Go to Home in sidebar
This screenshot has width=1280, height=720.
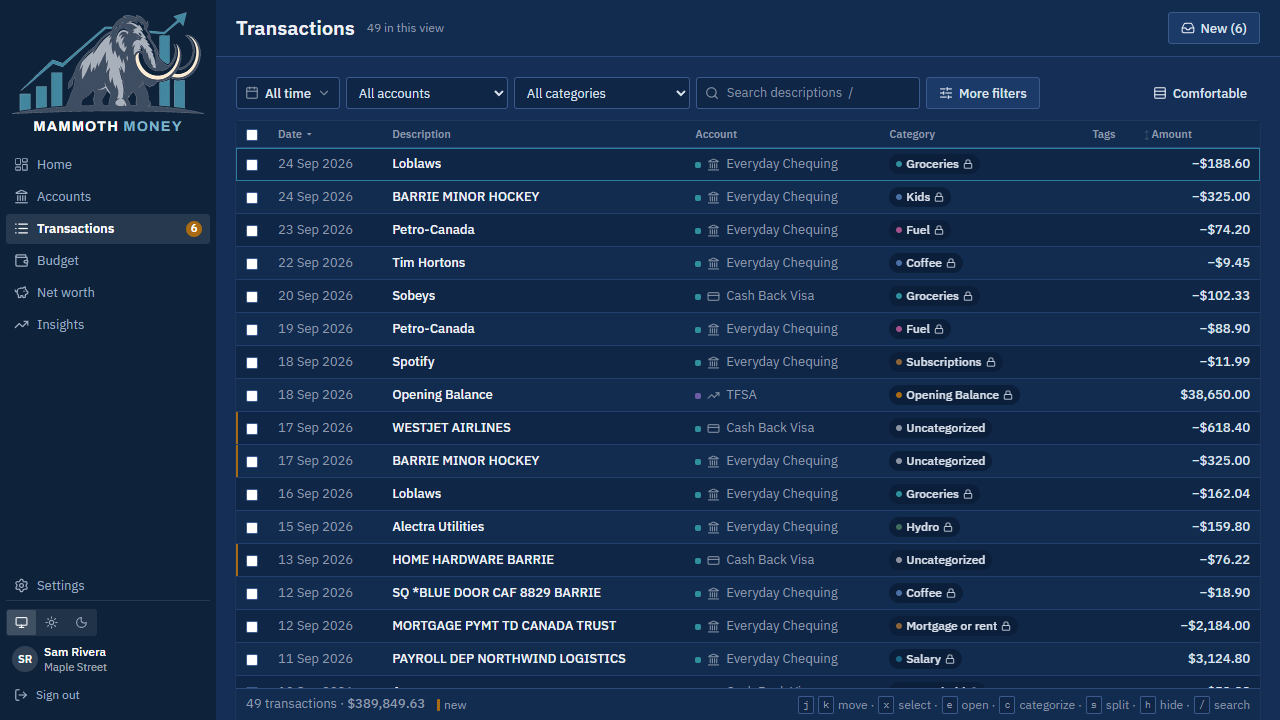click(108, 165)
